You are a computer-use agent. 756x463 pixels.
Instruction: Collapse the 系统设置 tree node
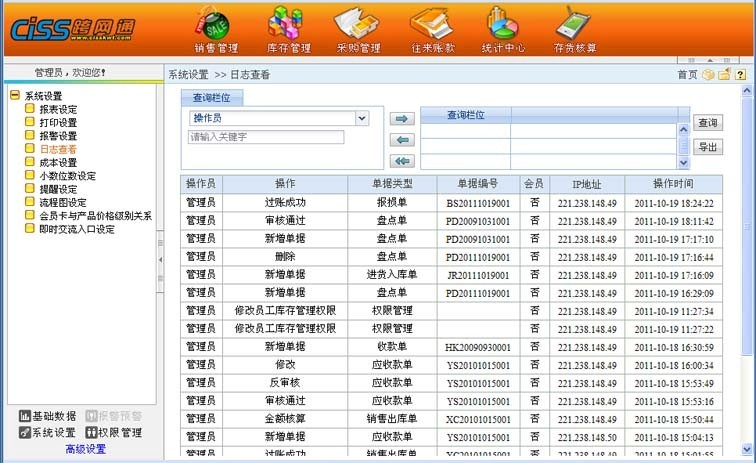pyautogui.click(x=15, y=96)
